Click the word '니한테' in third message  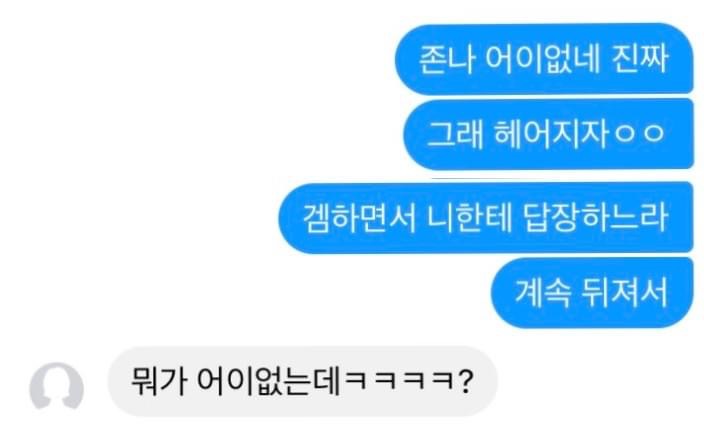469,217
